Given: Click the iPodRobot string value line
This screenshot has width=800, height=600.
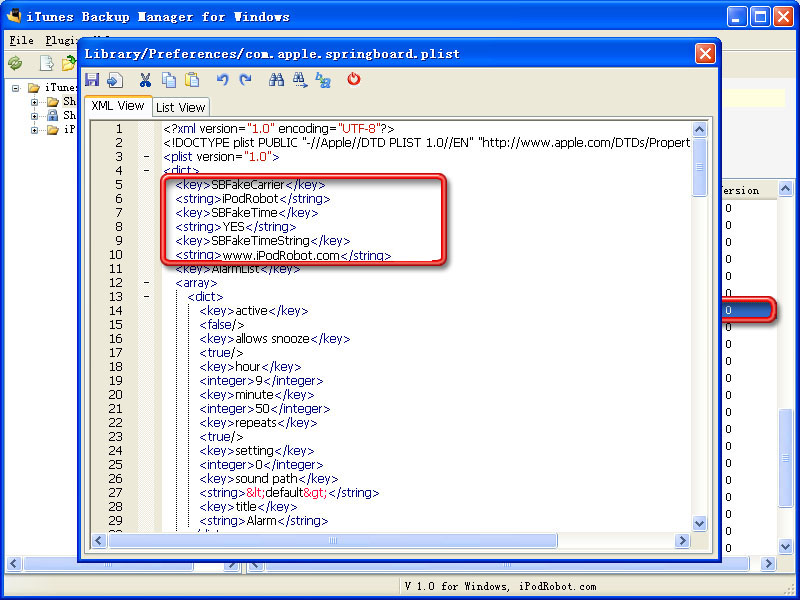Looking at the screenshot, I should pyautogui.click(x=253, y=199).
